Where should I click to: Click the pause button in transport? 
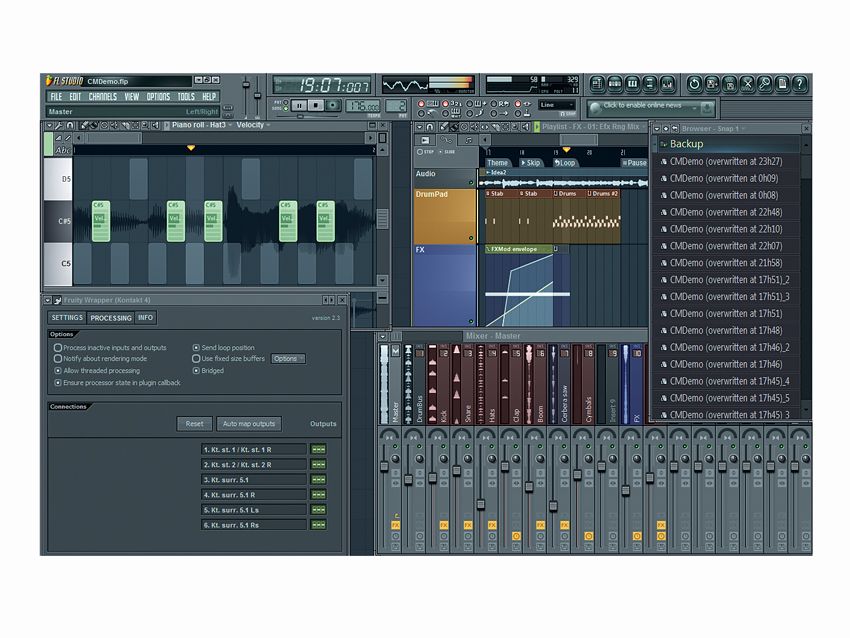click(299, 106)
